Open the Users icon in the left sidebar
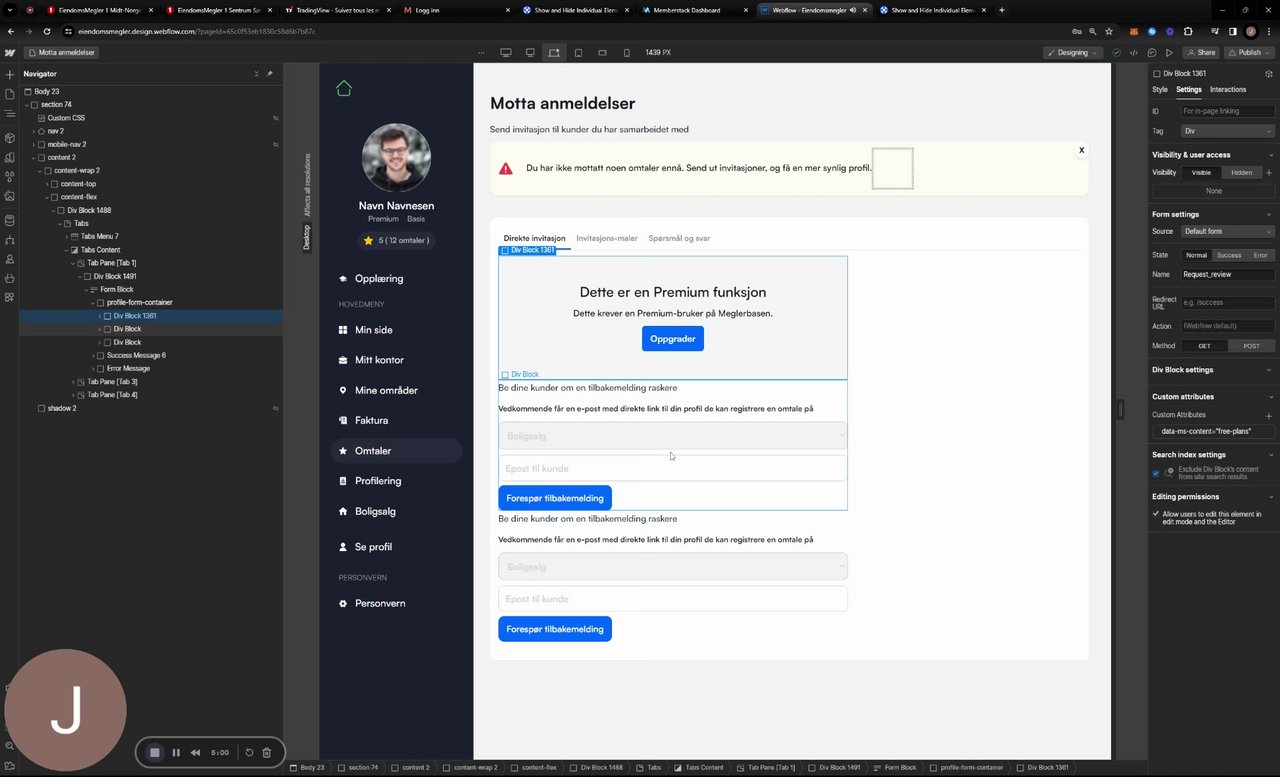Image resolution: width=1280 pixels, height=777 pixels. point(10,259)
